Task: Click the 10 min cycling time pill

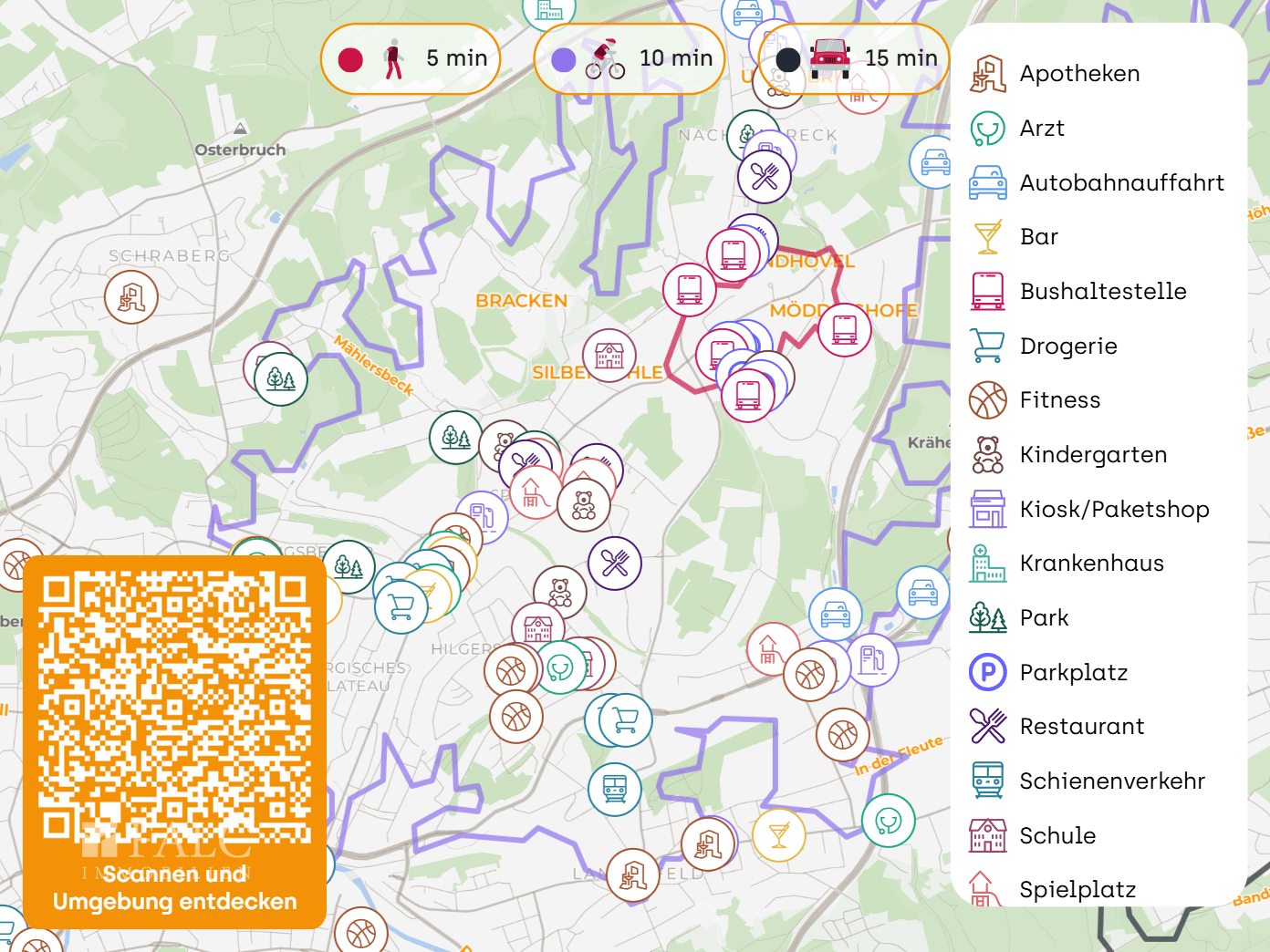Action: 629,57
